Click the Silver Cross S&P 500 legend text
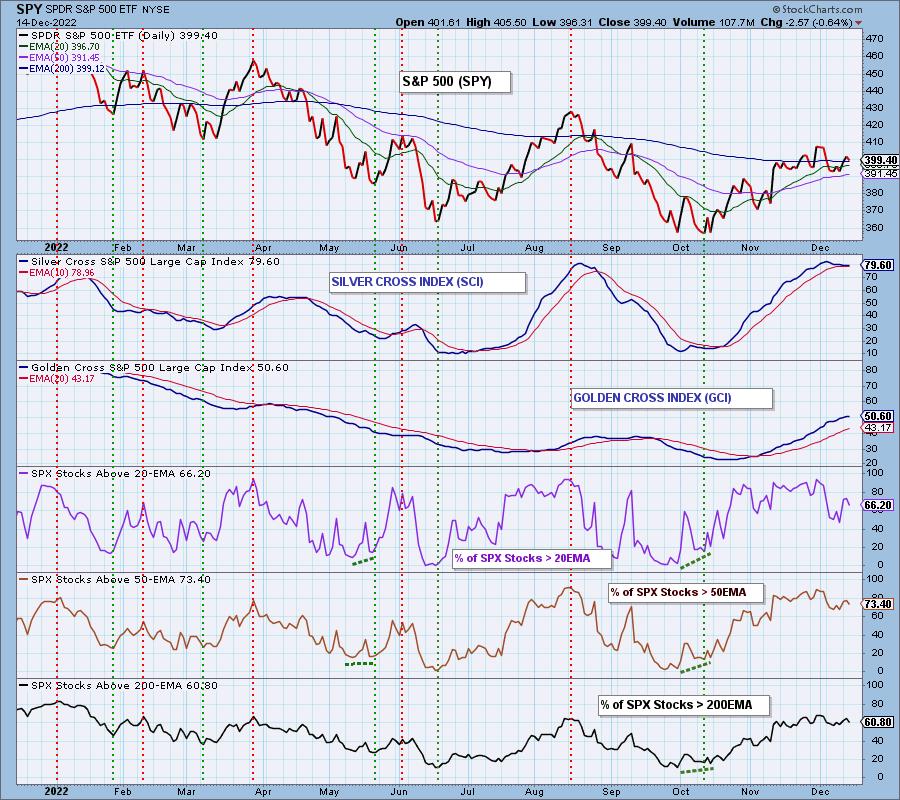The width and height of the screenshot is (900, 800). pyautogui.click(x=150, y=262)
